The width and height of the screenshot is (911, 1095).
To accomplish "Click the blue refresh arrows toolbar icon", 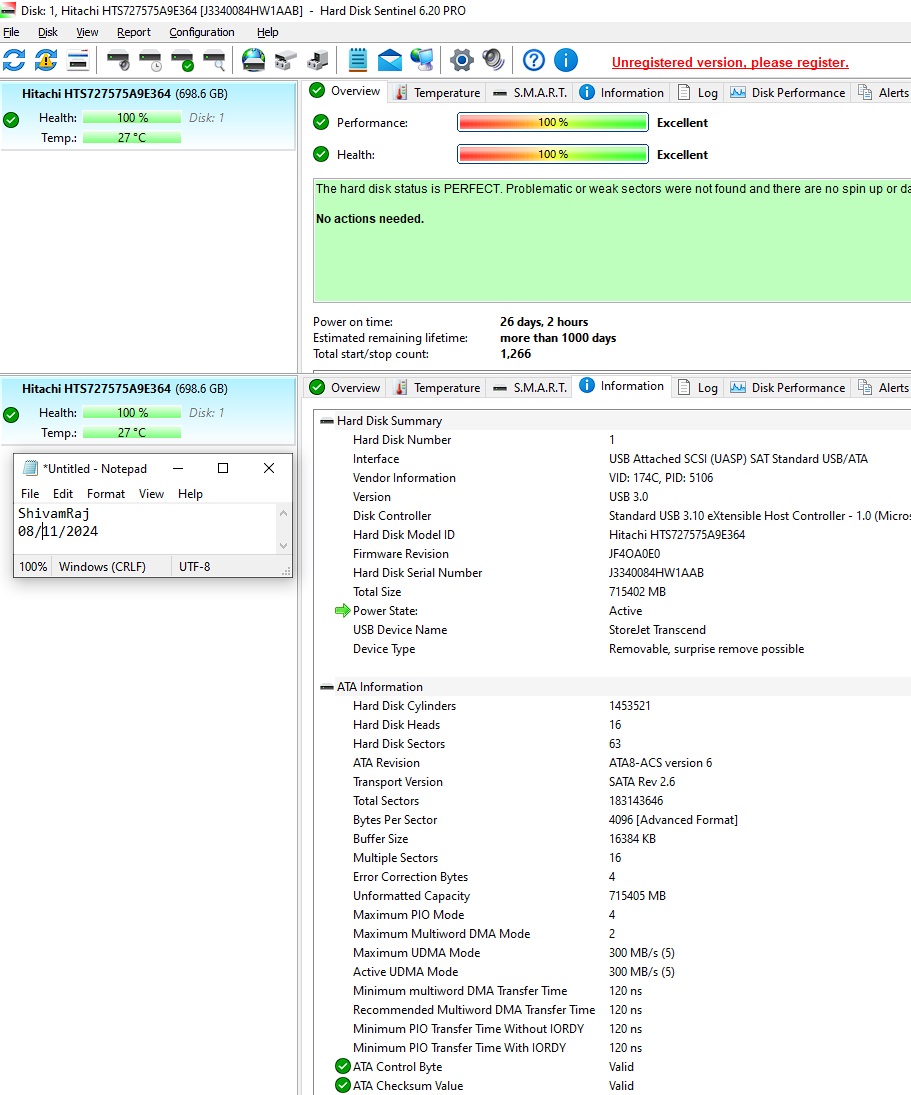I will 14,60.
